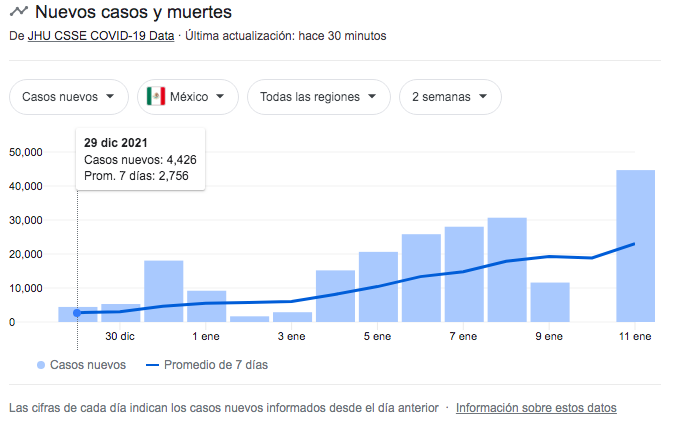The image size is (686, 432).
Task: Open Información sobre estos datos link
Action: point(536,407)
